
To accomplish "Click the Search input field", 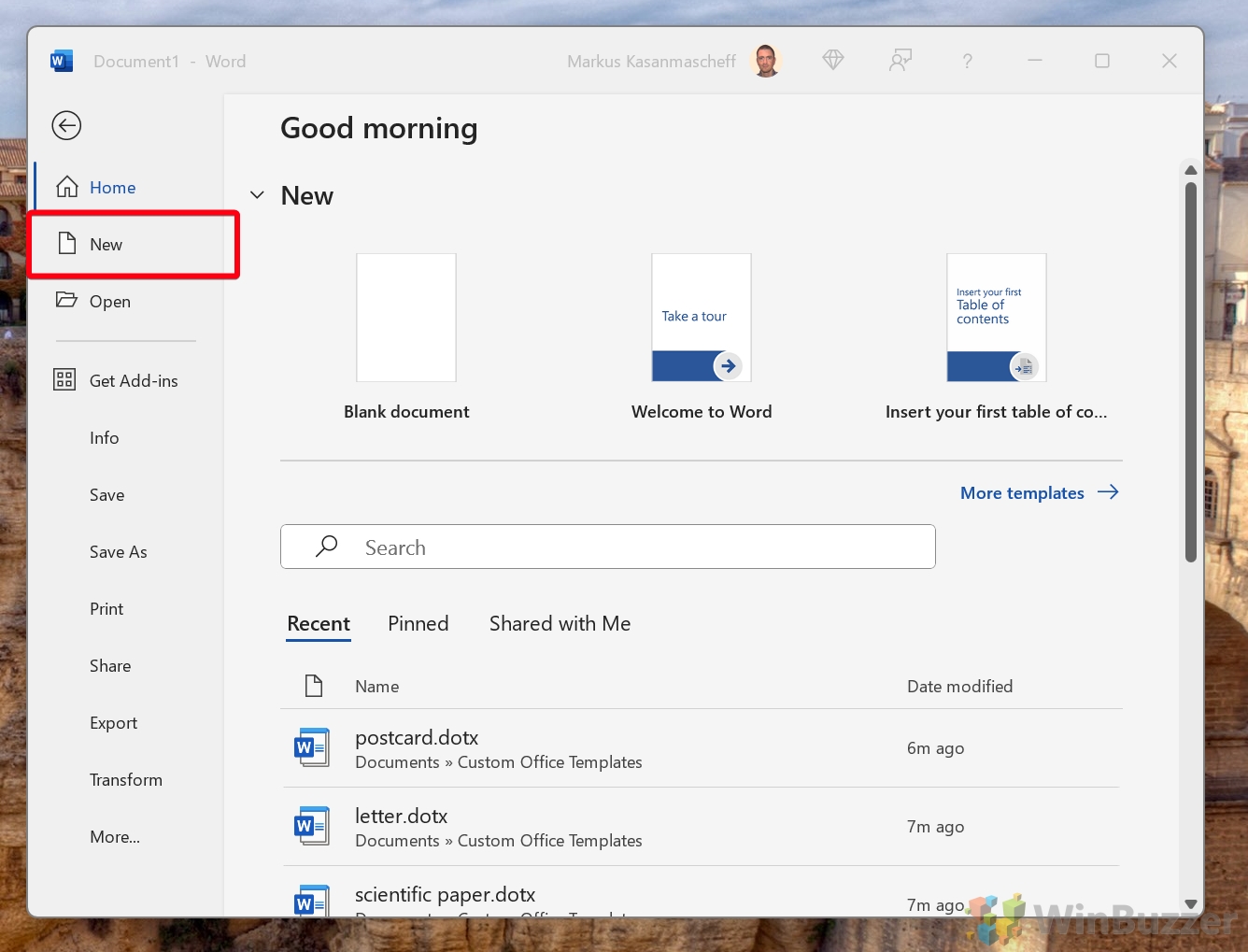I will coord(607,547).
